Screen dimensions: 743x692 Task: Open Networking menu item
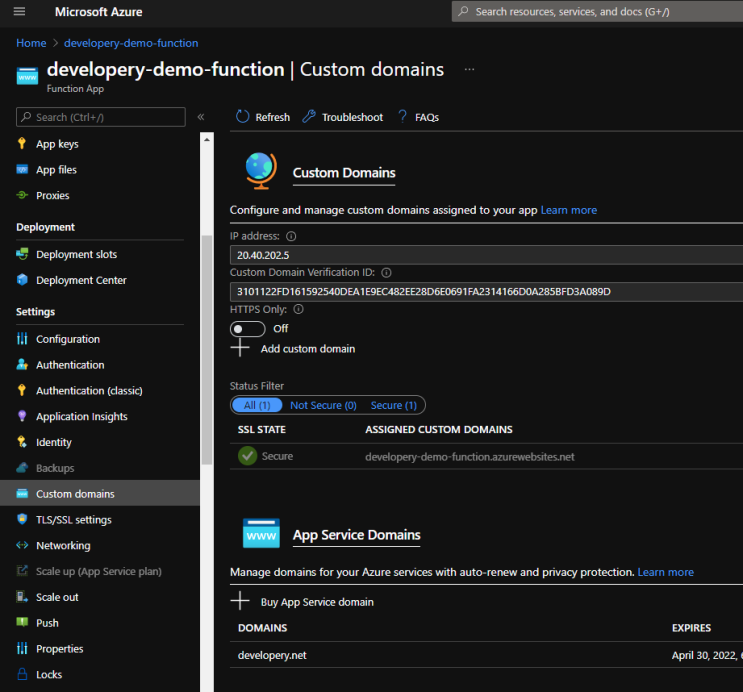pyautogui.click(x=63, y=545)
